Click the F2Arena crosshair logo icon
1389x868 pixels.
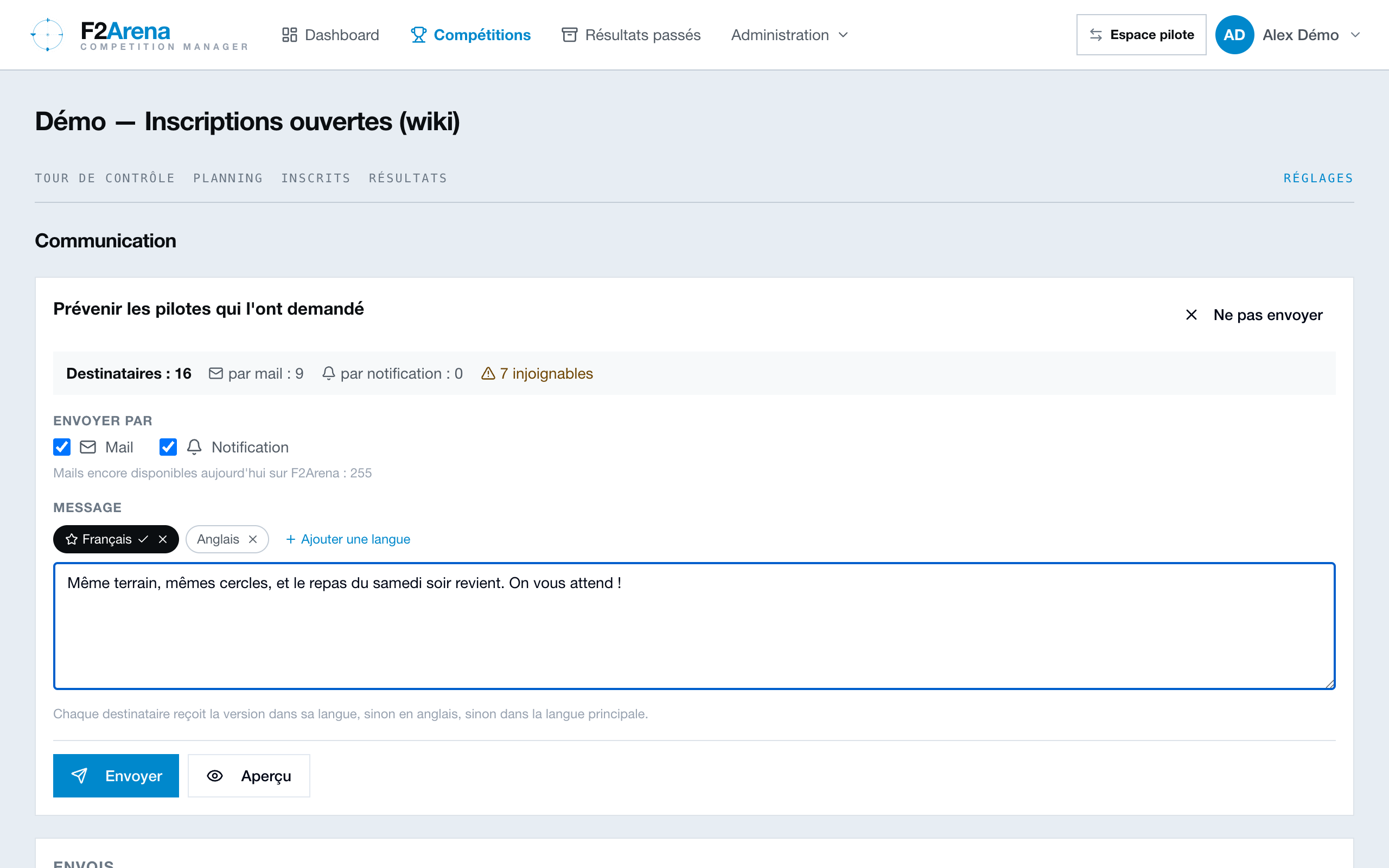coord(47,35)
